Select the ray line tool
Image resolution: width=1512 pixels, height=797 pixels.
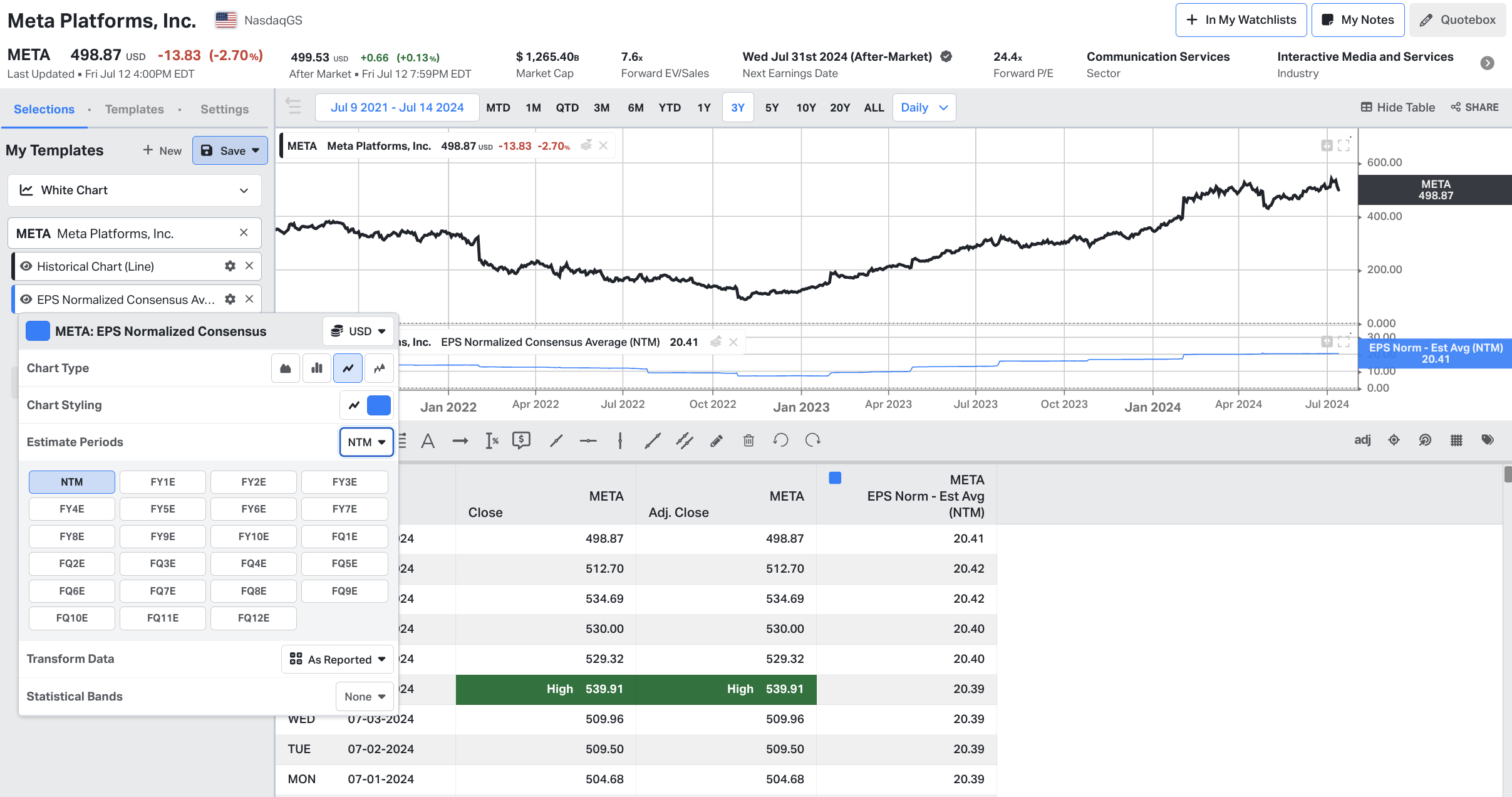[556, 441]
